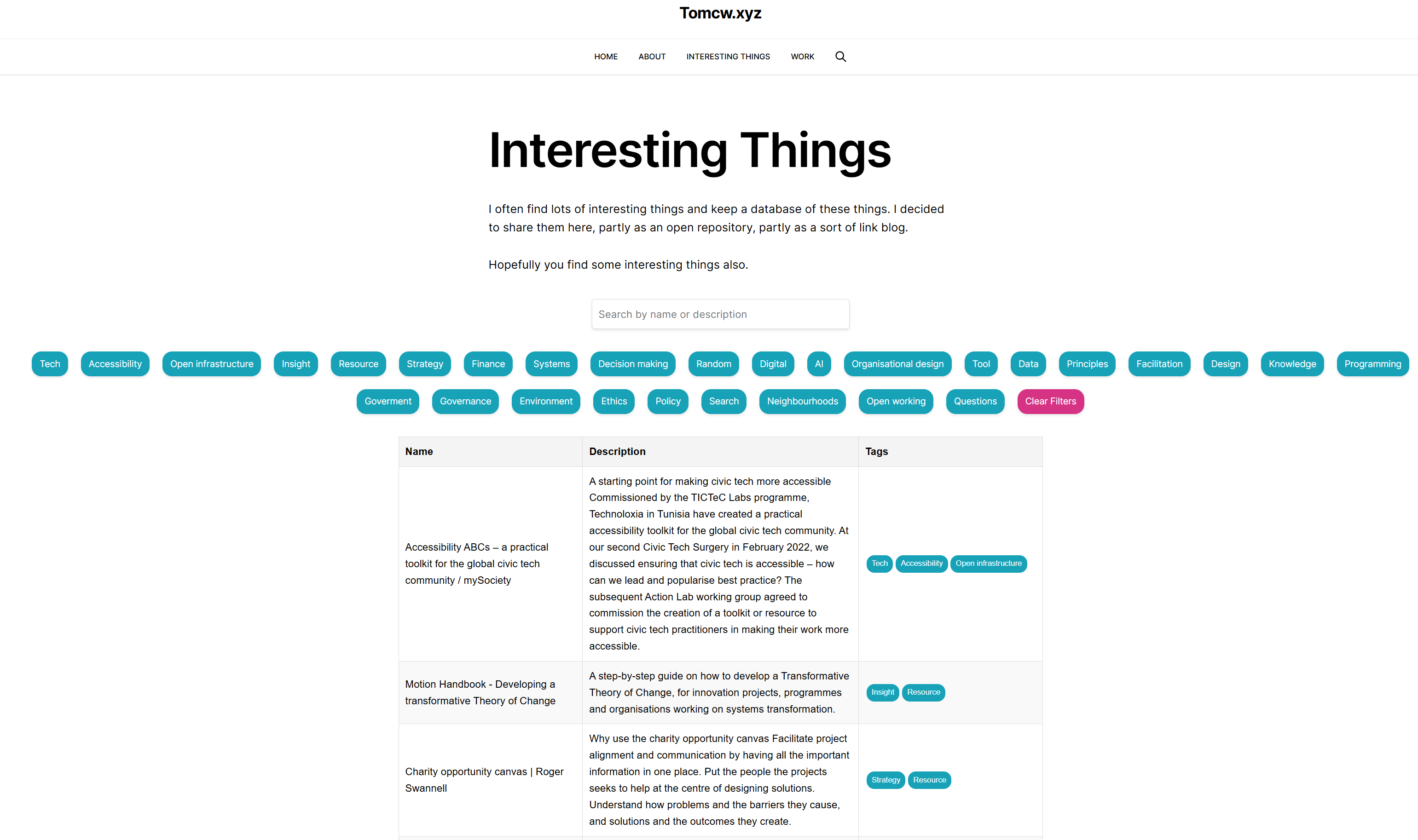Open the ABOUT navigation menu item

[651, 56]
